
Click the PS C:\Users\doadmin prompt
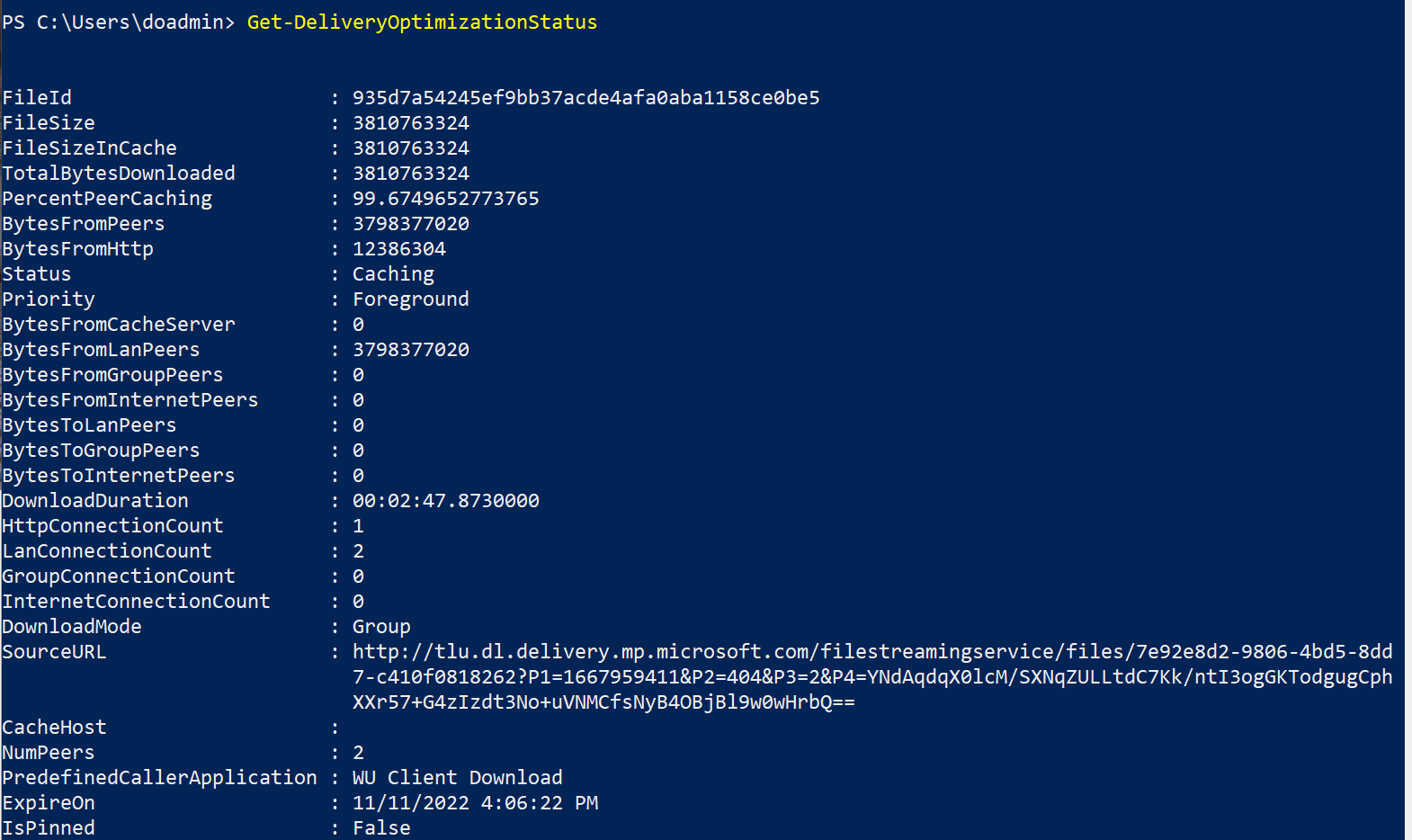point(118,22)
